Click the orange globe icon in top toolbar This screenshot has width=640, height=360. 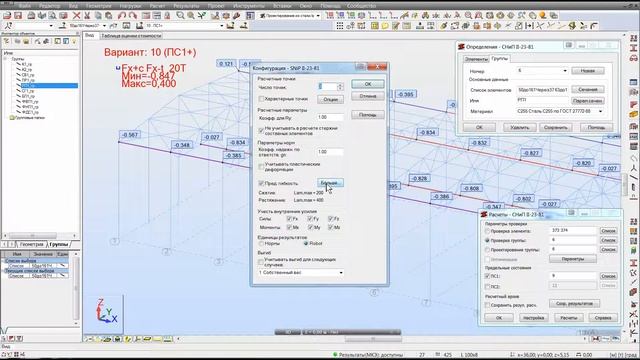542,16
